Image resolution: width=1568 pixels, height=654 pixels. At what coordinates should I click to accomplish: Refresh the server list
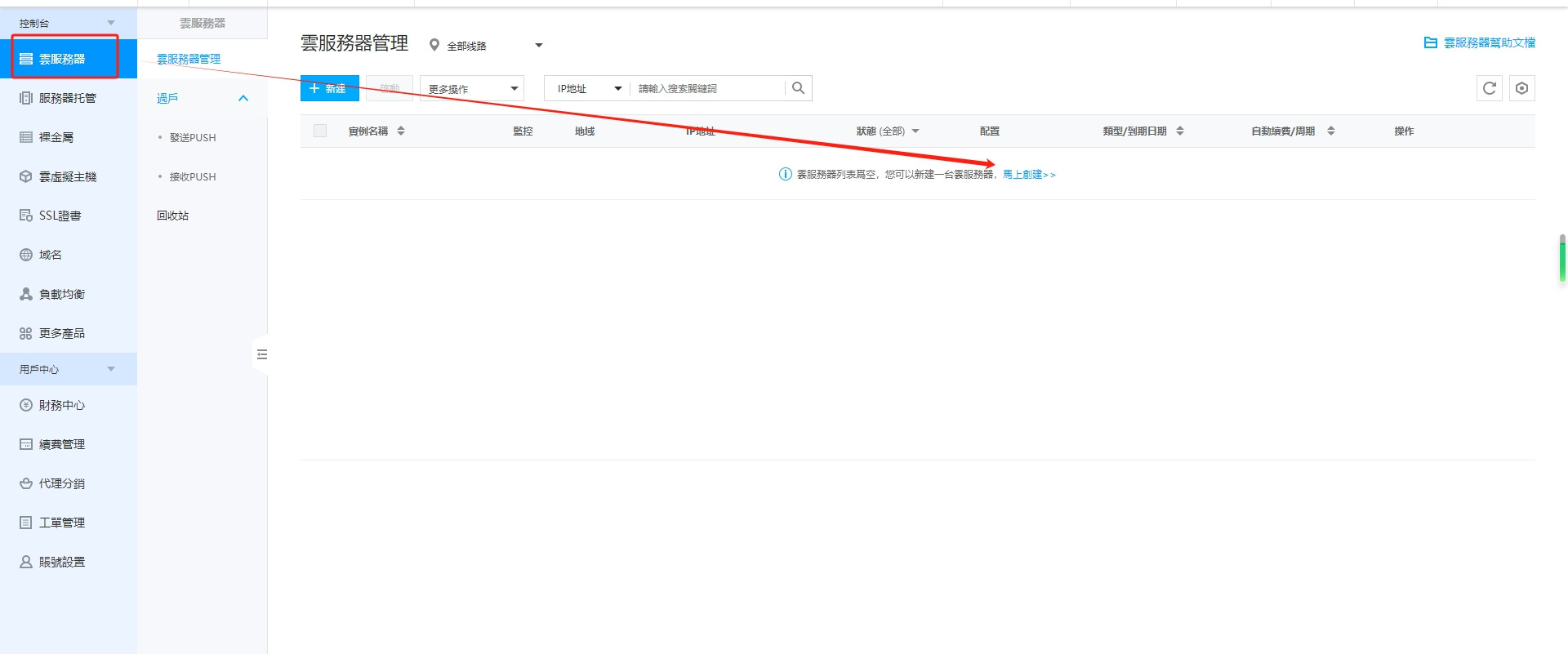tap(1490, 88)
